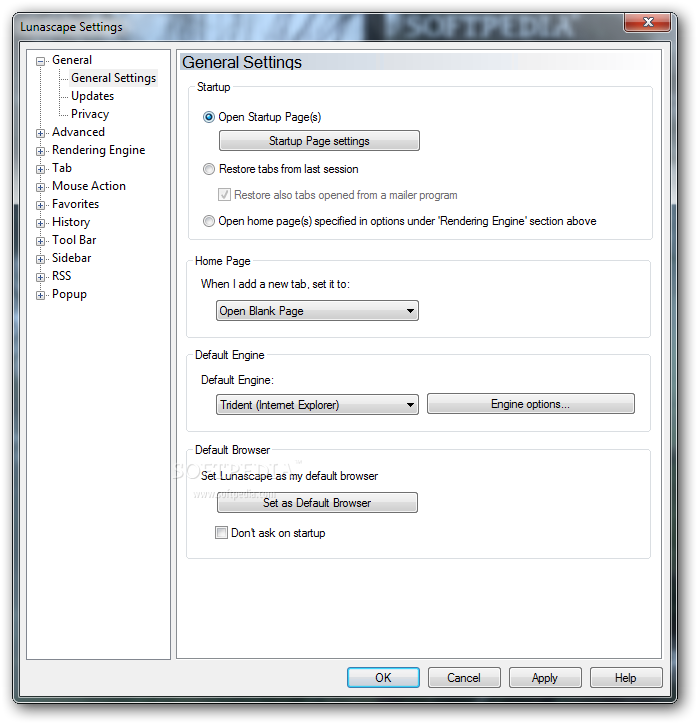Expand the History tree node
Image resolution: width=698 pixels, height=724 pixels.
[x=41, y=223]
